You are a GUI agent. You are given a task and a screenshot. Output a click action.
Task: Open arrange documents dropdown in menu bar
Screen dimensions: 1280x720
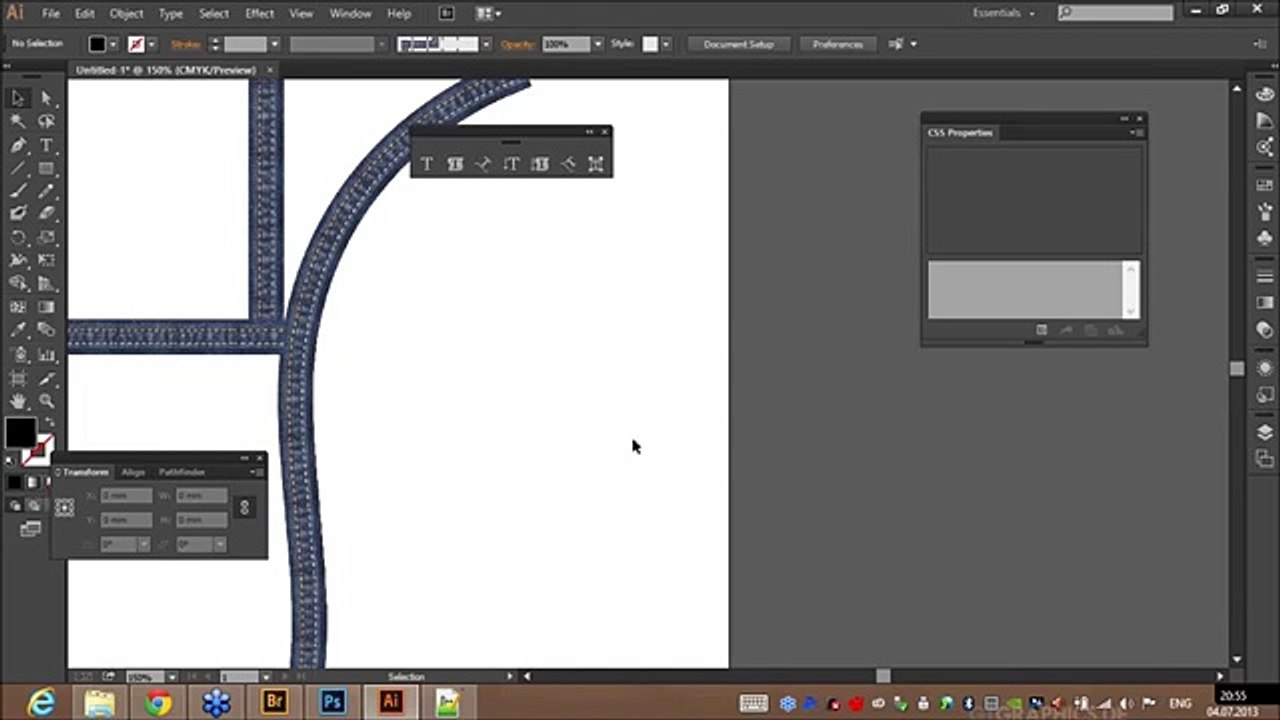pyautogui.click(x=488, y=13)
